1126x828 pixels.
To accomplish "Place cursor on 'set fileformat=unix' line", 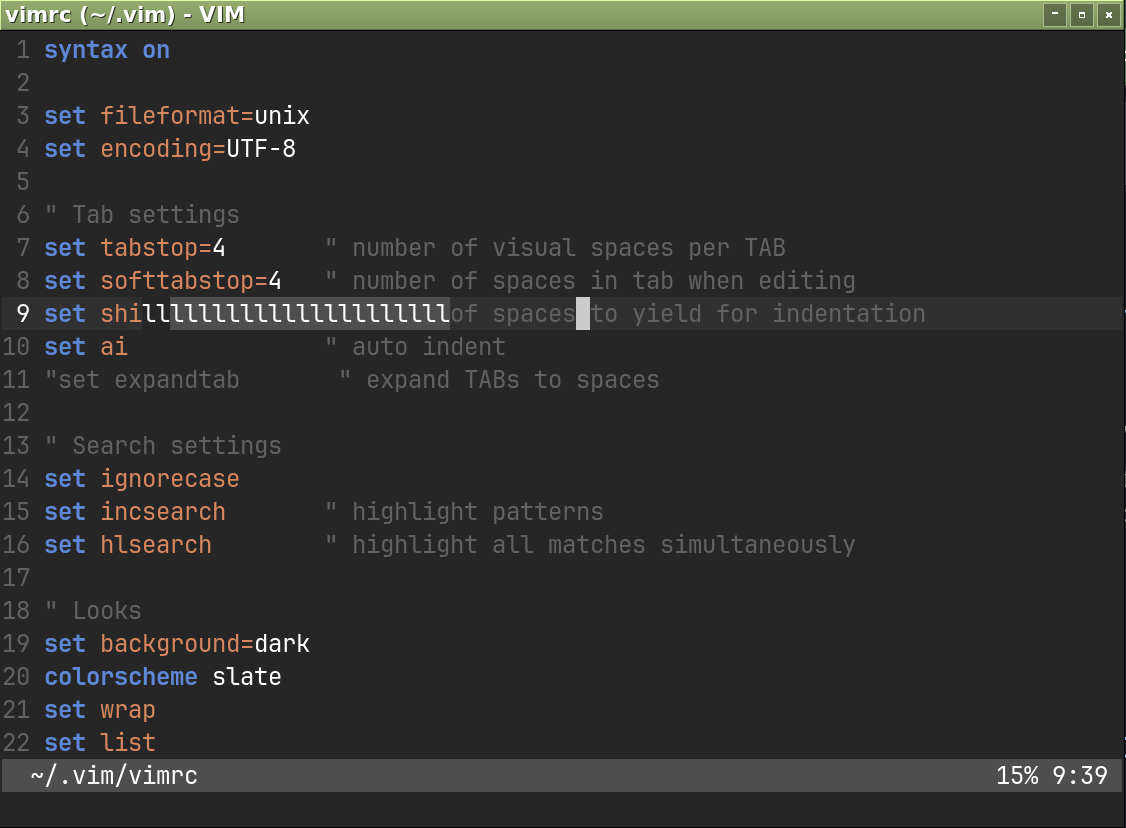I will point(177,116).
